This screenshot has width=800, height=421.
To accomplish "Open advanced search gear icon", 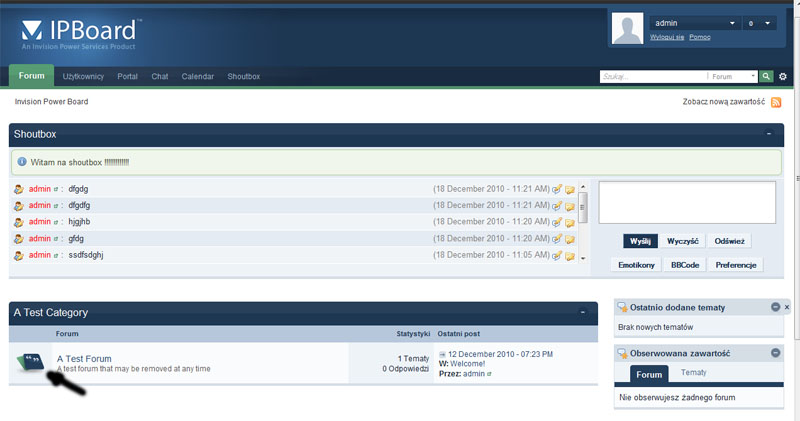I will pos(783,76).
